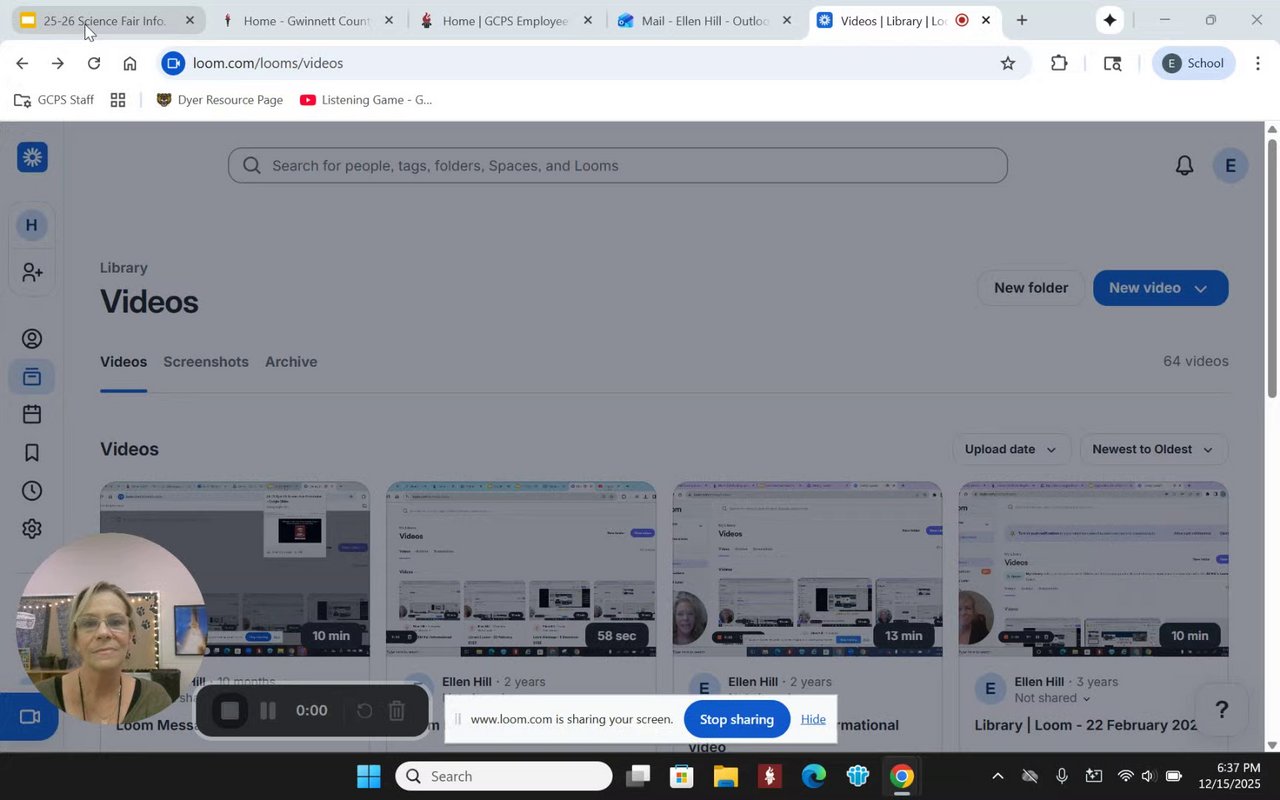Viewport: 1280px width, 800px height.
Task: Open Microsoft Store from the taskbar
Action: click(x=681, y=776)
